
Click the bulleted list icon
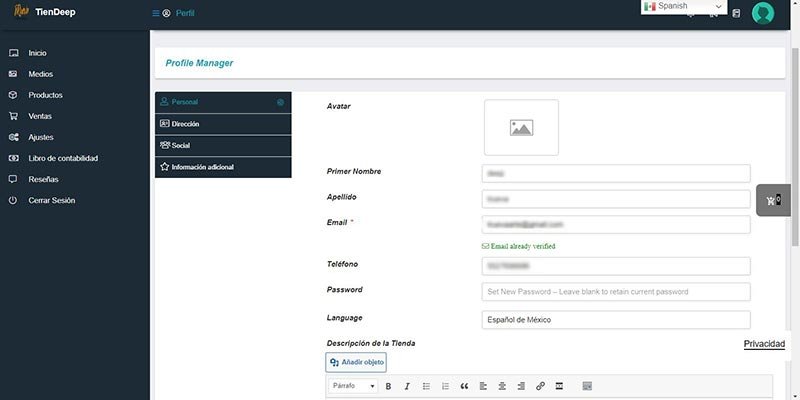pyautogui.click(x=426, y=386)
